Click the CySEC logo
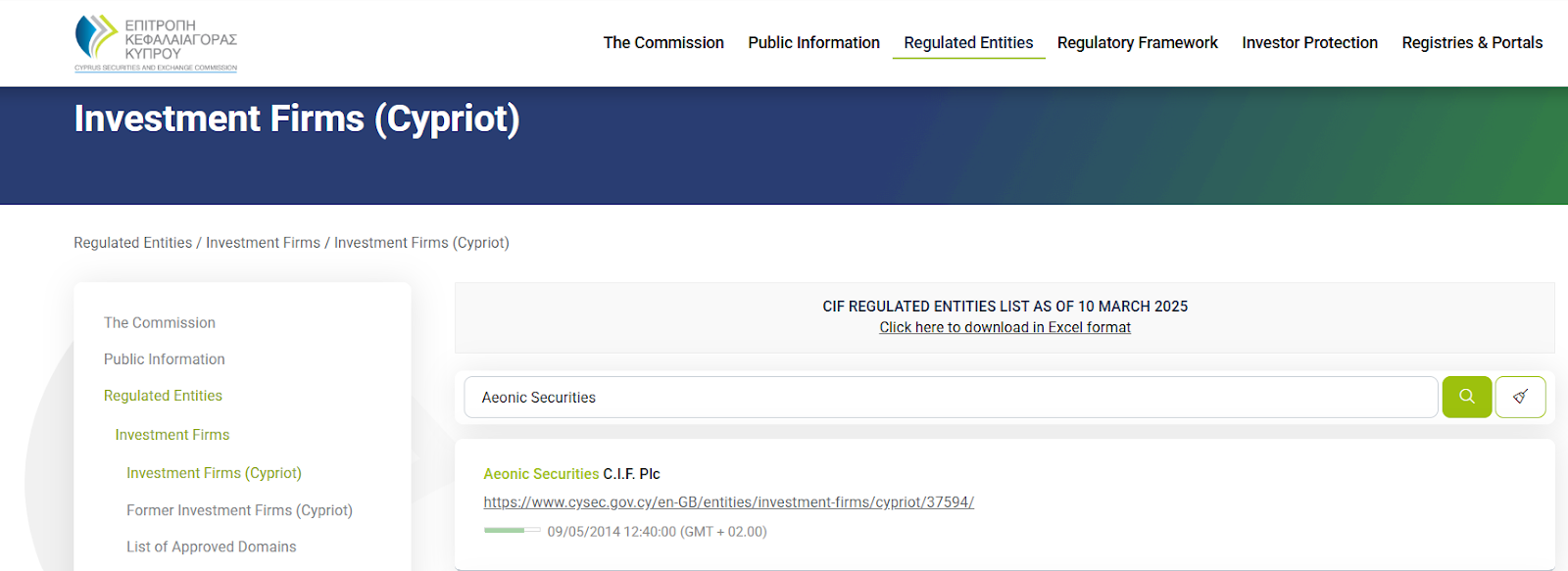The width and height of the screenshot is (1568, 571). [x=156, y=43]
